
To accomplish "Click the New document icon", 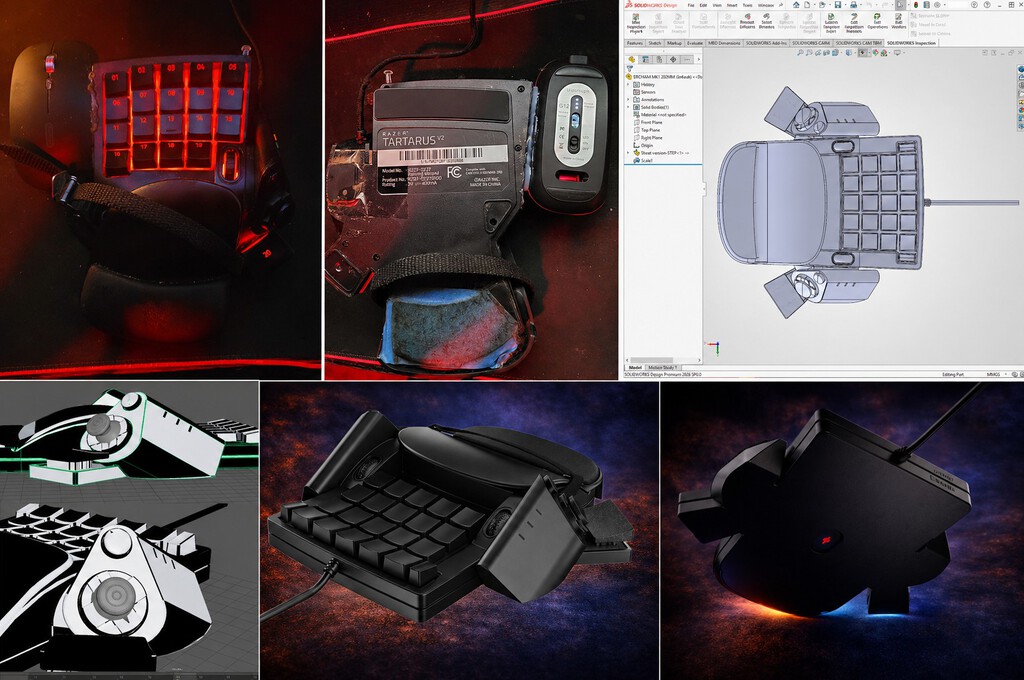I will [807, 5].
